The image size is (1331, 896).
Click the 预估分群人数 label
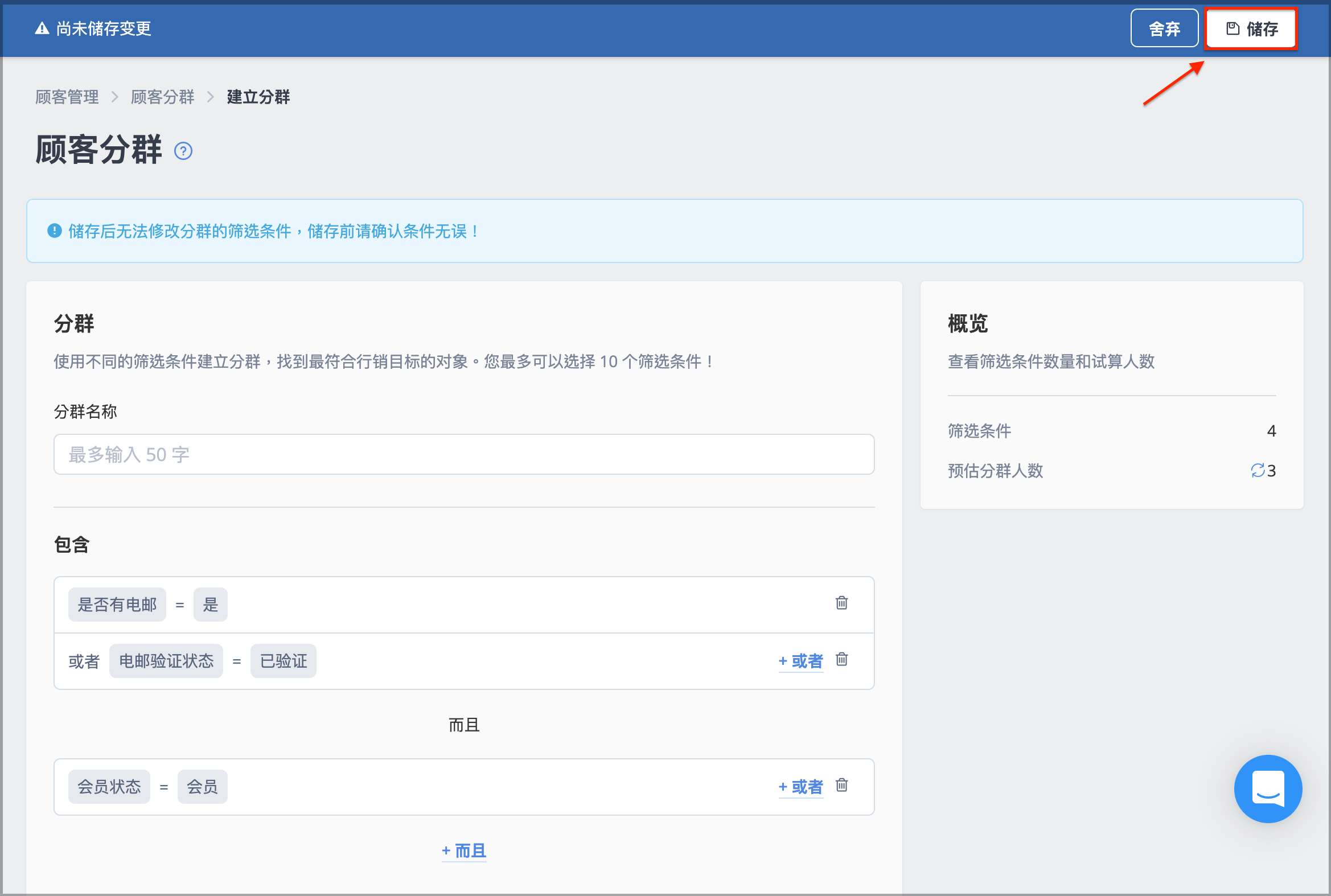tap(996, 471)
